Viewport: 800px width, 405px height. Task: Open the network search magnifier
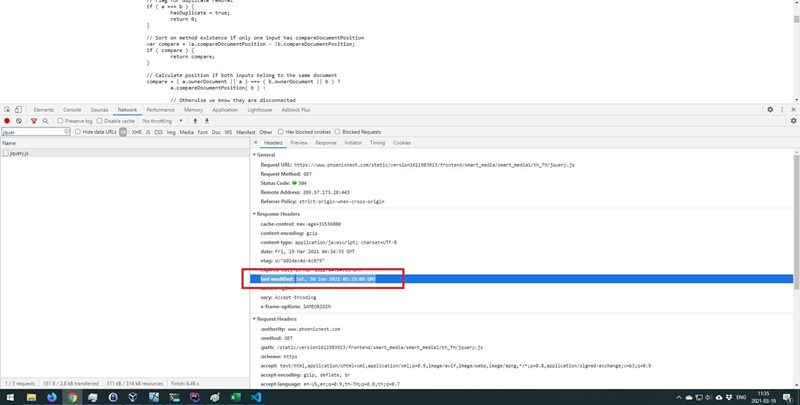(45, 121)
